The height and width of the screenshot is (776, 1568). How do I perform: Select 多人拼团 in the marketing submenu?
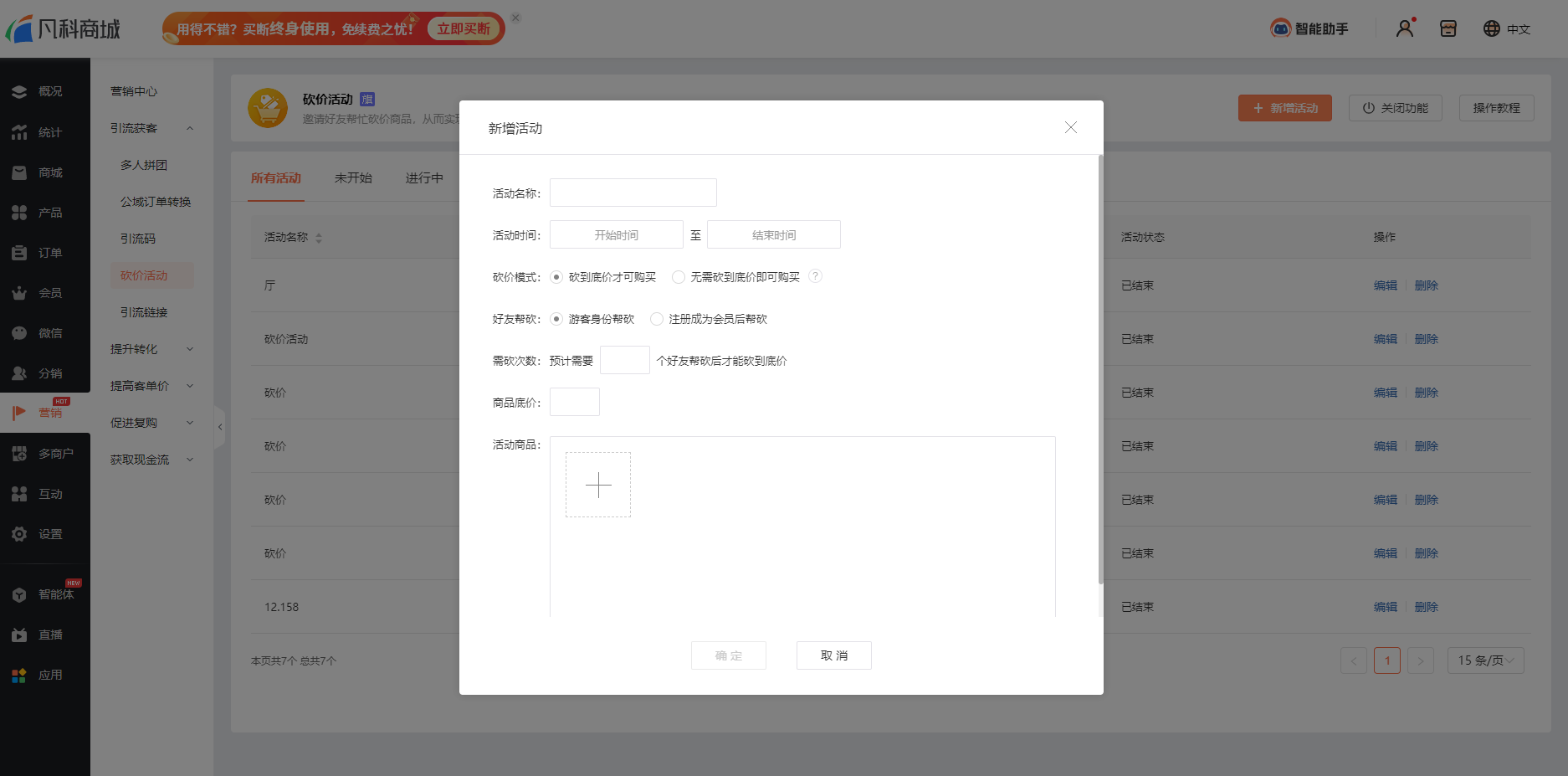tap(144, 165)
